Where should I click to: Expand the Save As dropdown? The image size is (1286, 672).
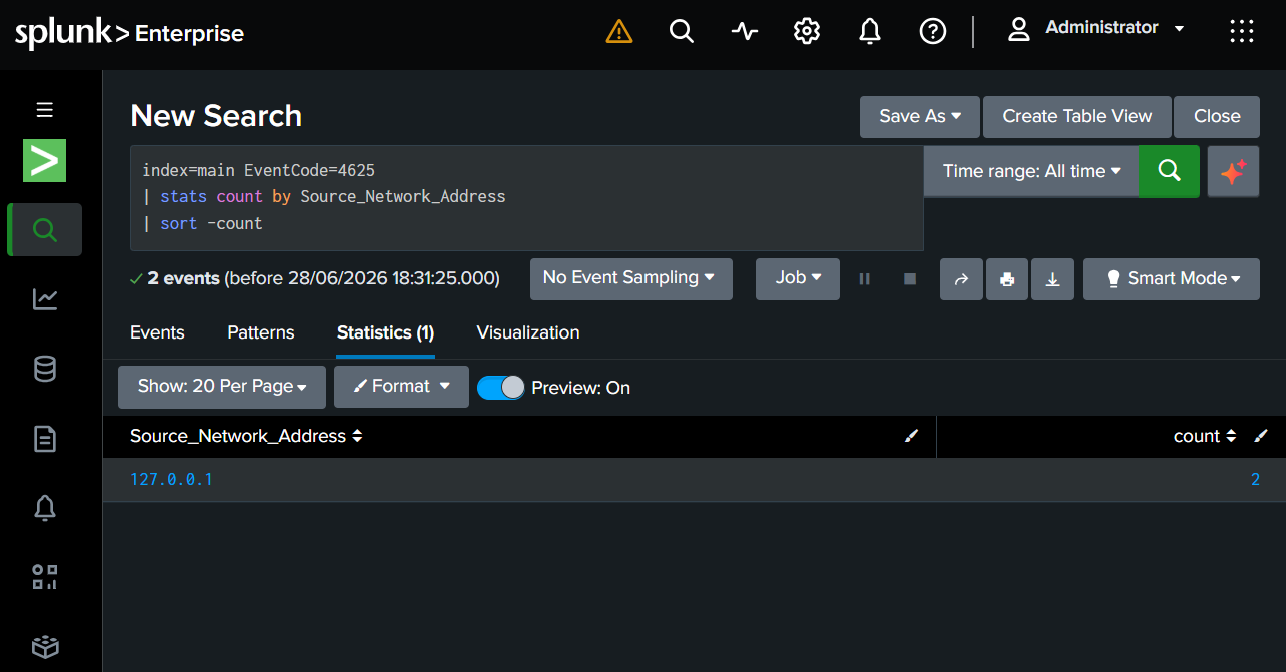(x=920, y=117)
